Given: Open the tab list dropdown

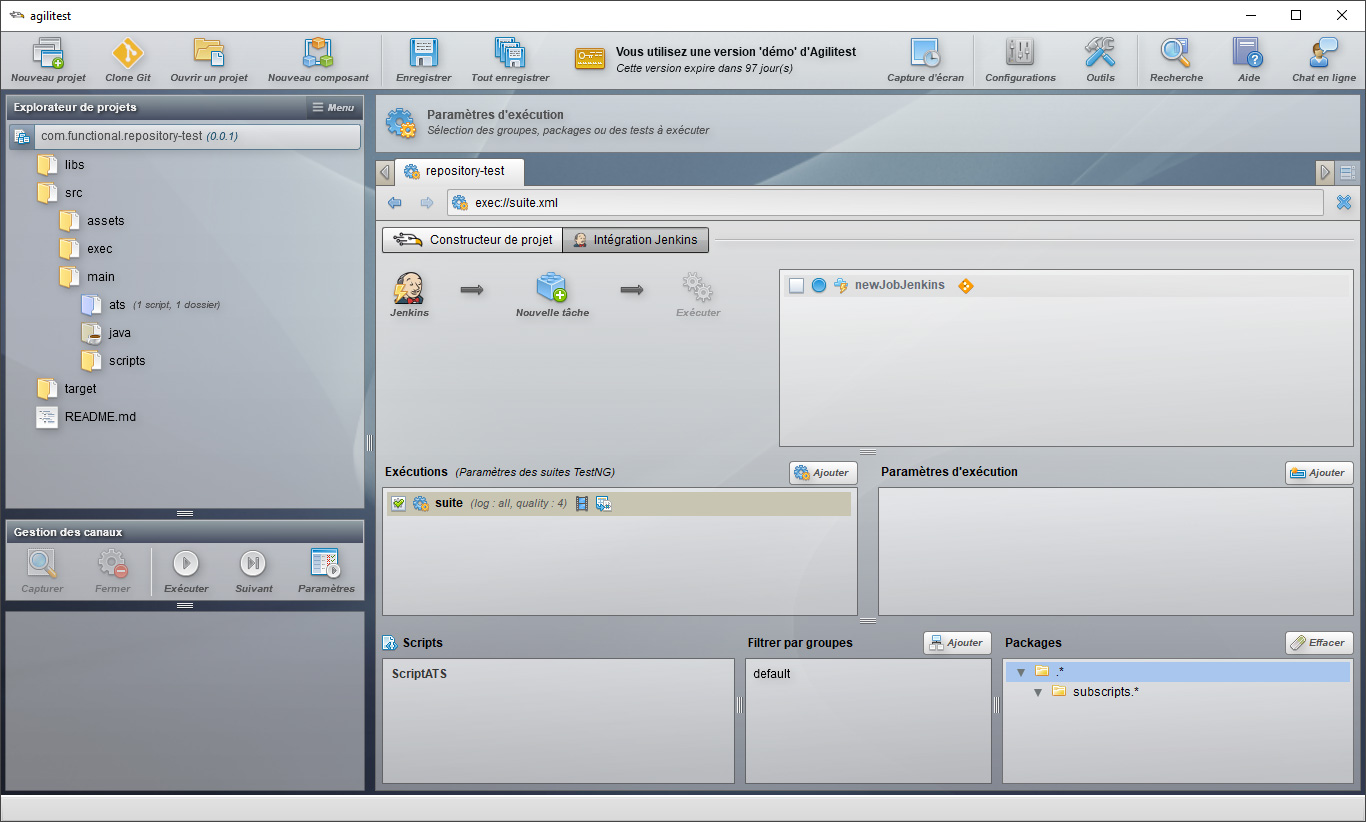Looking at the screenshot, I should [x=1348, y=172].
